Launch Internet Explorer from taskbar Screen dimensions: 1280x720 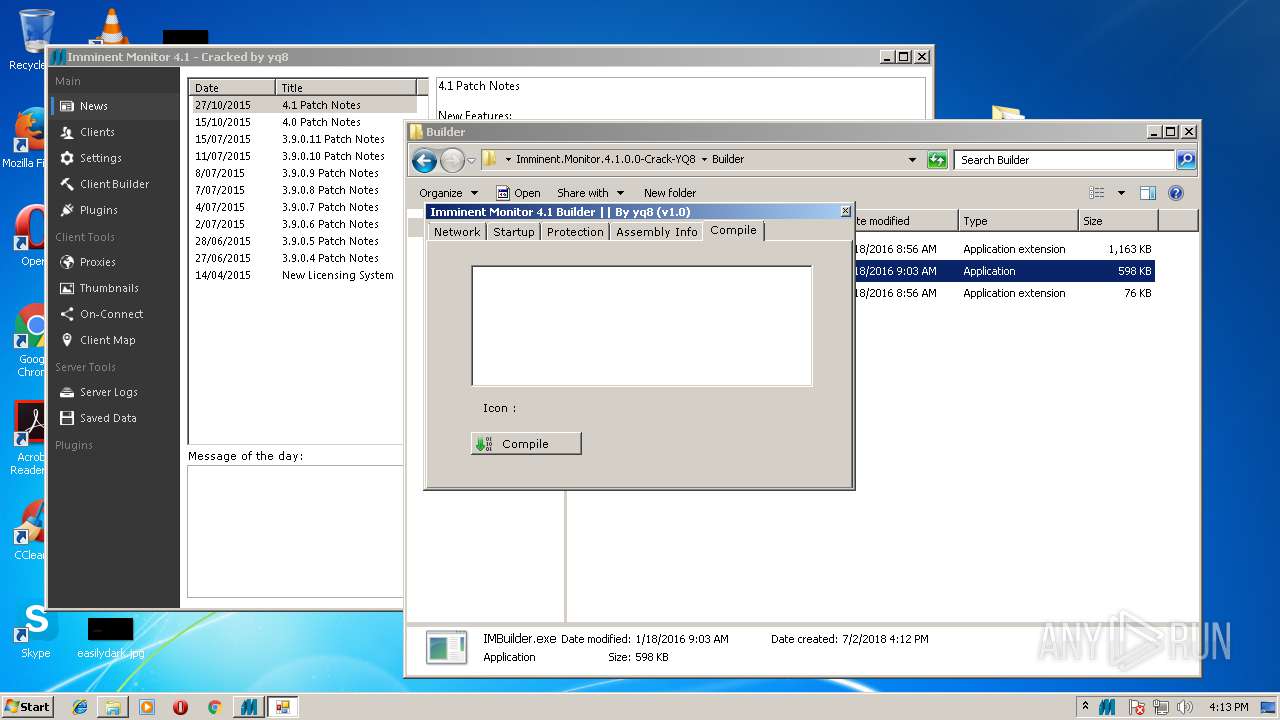(x=80, y=707)
